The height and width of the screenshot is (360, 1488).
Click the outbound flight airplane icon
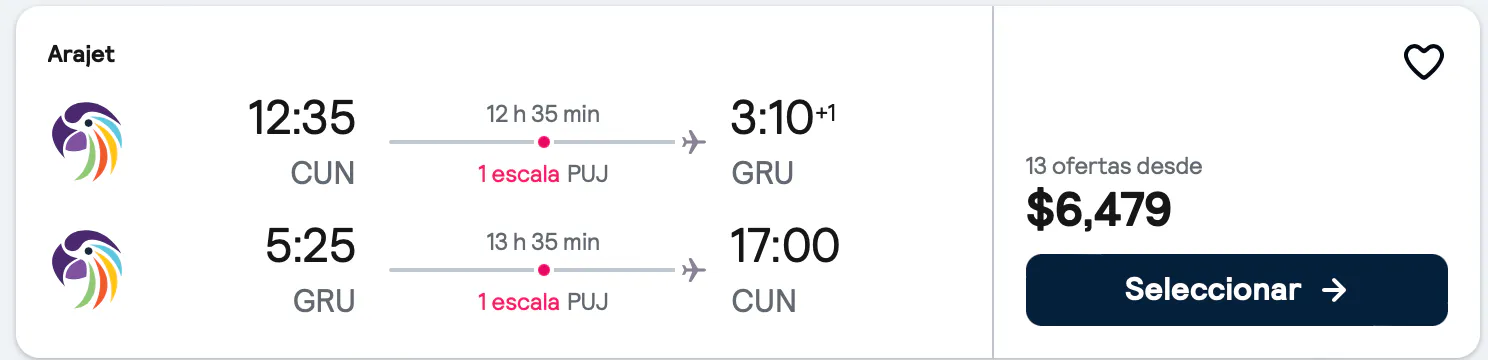click(x=693, y=142)
